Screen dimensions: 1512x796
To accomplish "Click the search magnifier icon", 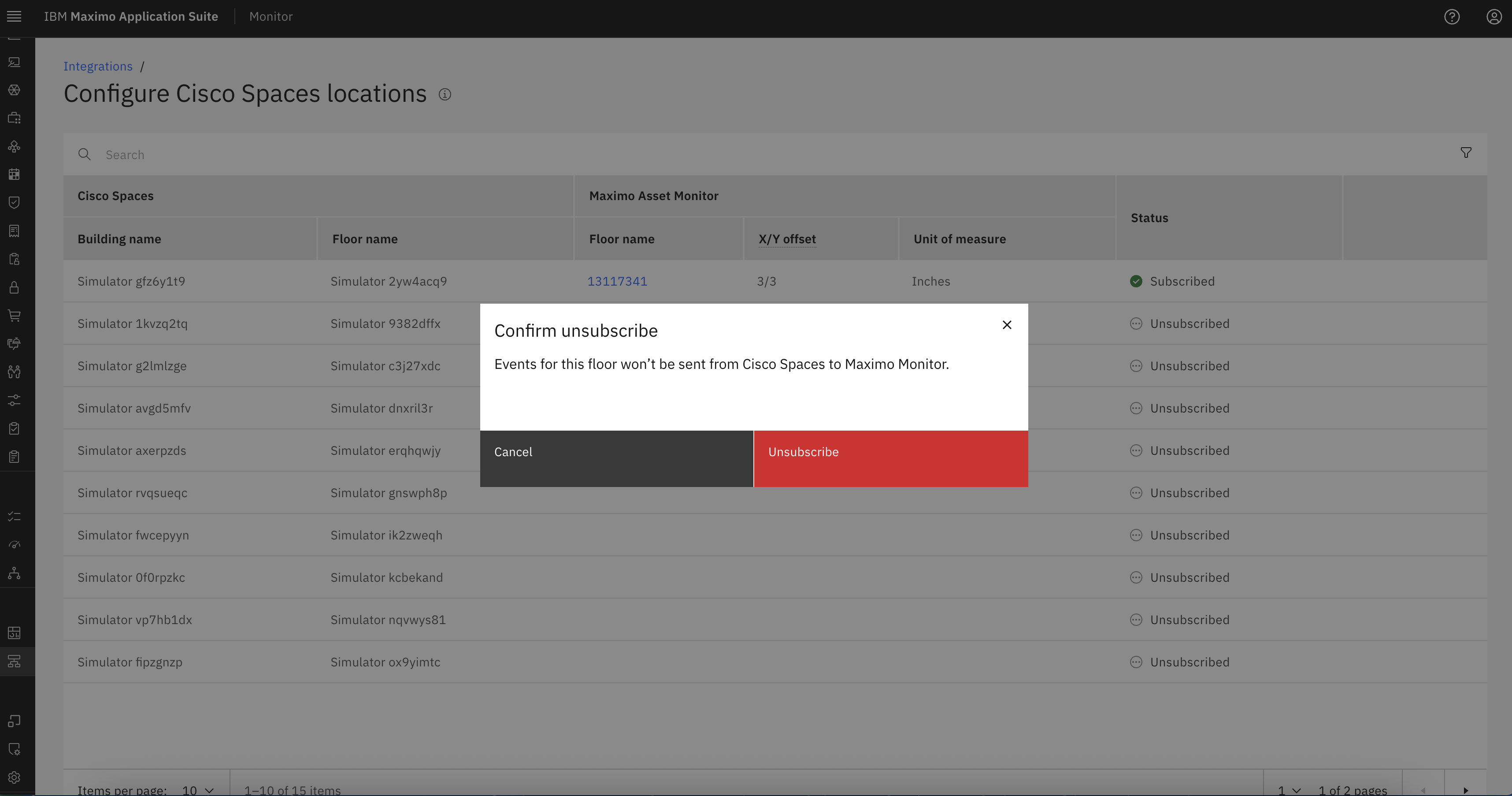I will (85, 154).
